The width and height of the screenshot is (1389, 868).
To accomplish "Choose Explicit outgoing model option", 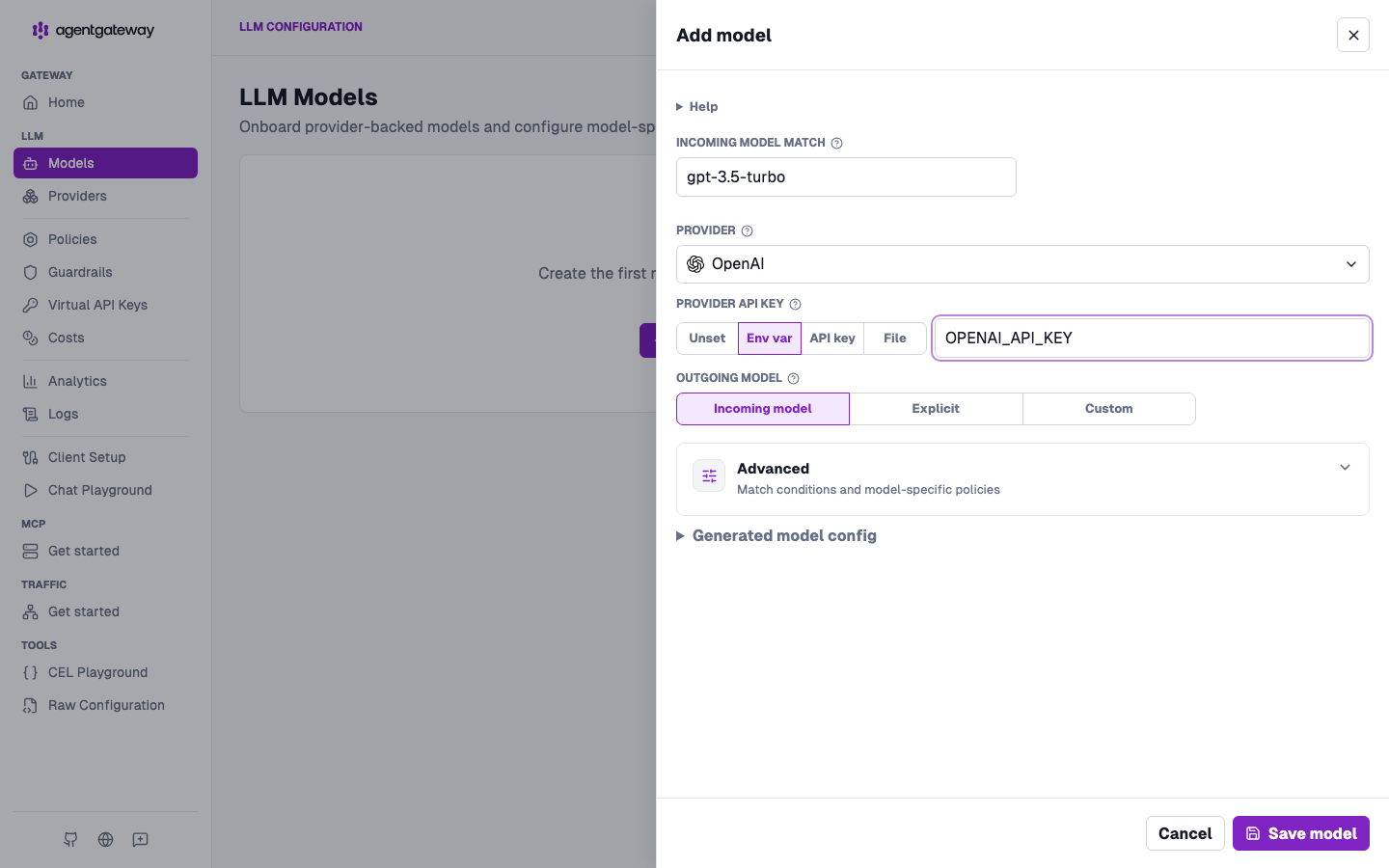I will (936, 409).
